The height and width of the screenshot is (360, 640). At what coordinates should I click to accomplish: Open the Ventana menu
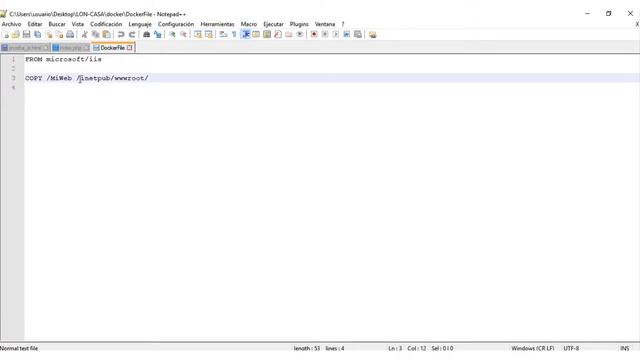click(x=325, y=24)
